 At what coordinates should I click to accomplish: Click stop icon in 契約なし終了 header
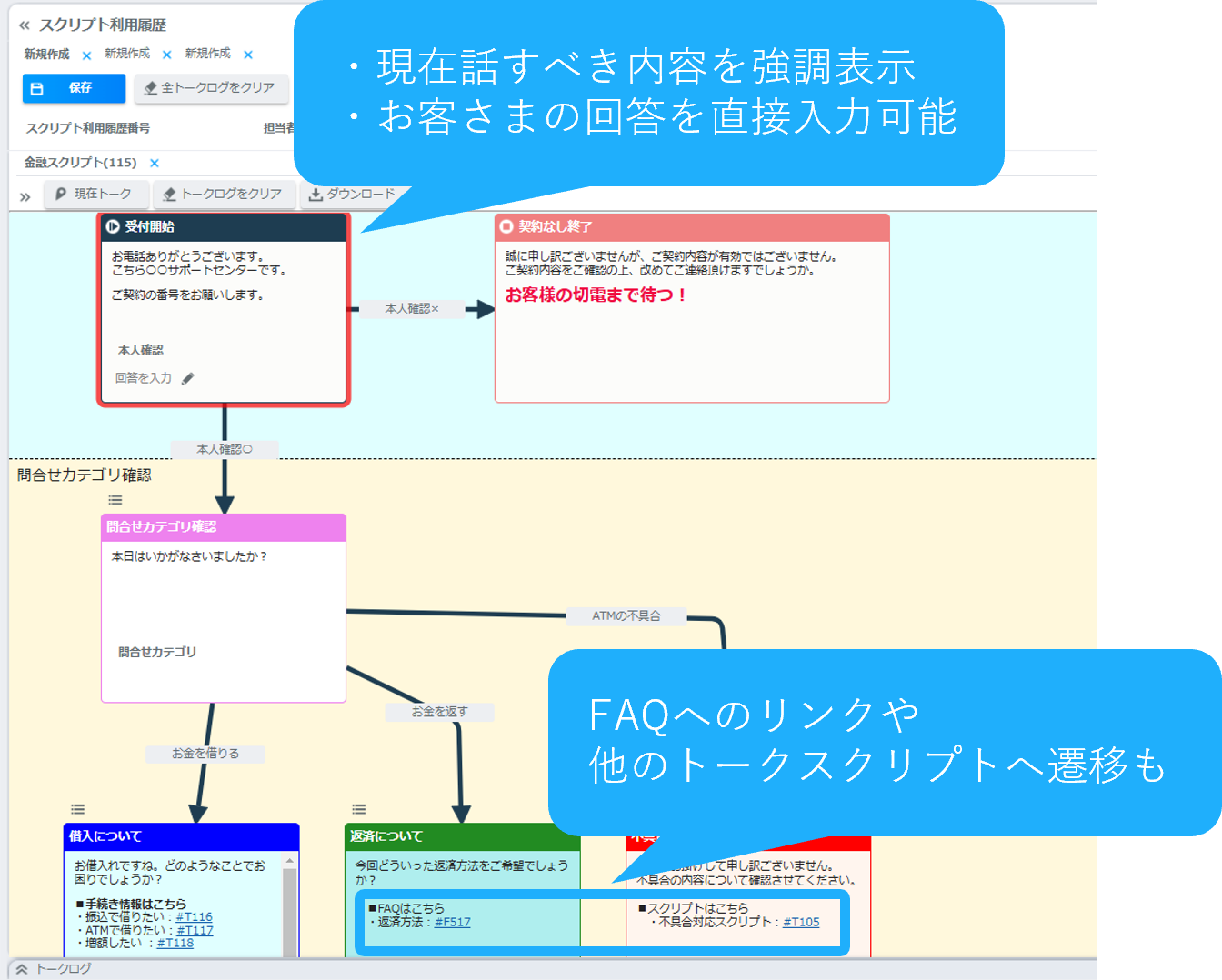coord(506,226)
